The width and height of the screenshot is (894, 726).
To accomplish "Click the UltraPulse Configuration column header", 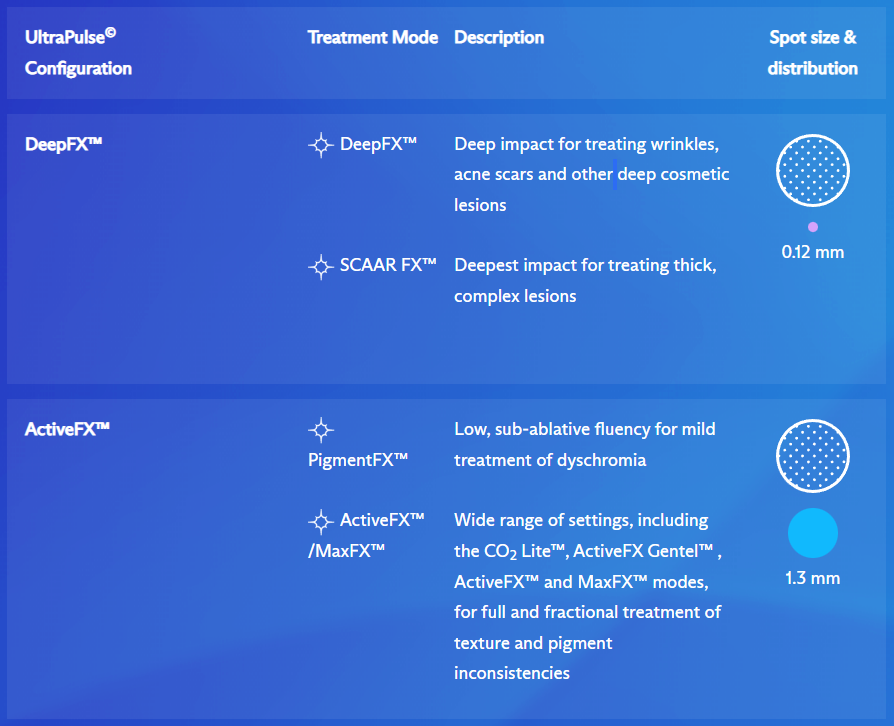I will click(78, 53).
